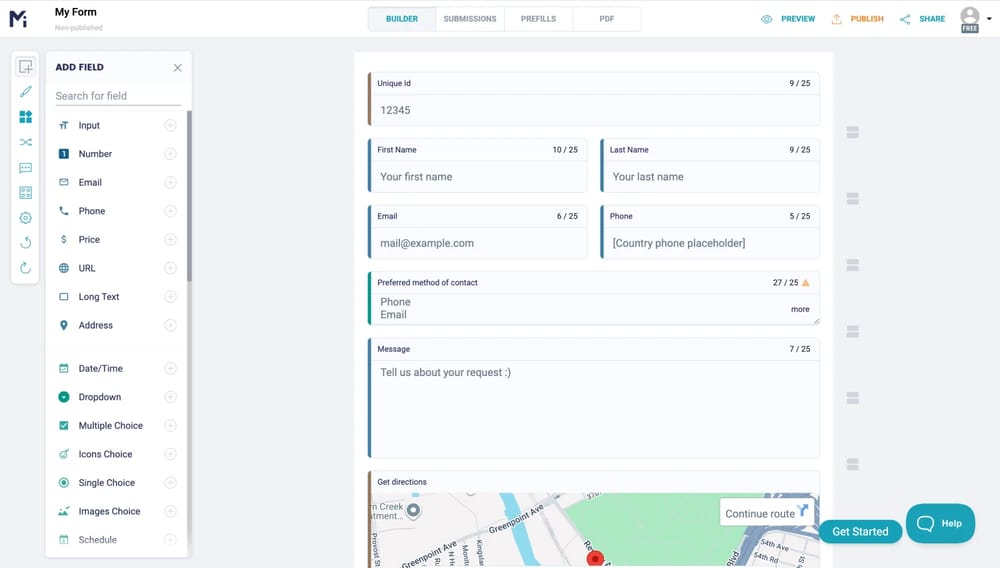Open the PDF tab
This screenshot has height=568, width=1000.
coord(606,19)
